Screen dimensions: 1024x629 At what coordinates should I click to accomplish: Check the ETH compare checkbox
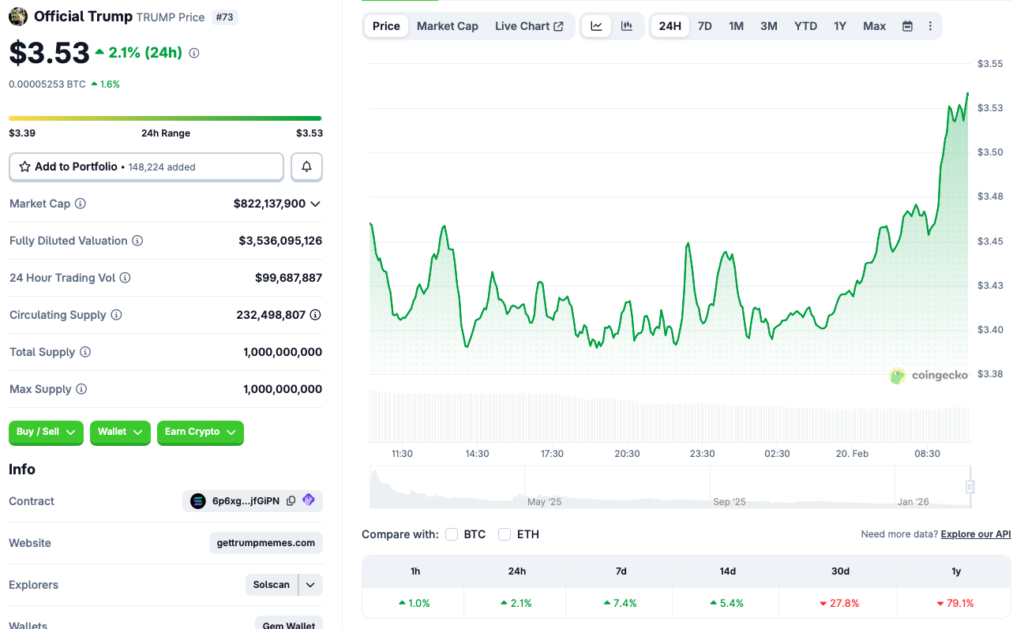click(504, 534)
